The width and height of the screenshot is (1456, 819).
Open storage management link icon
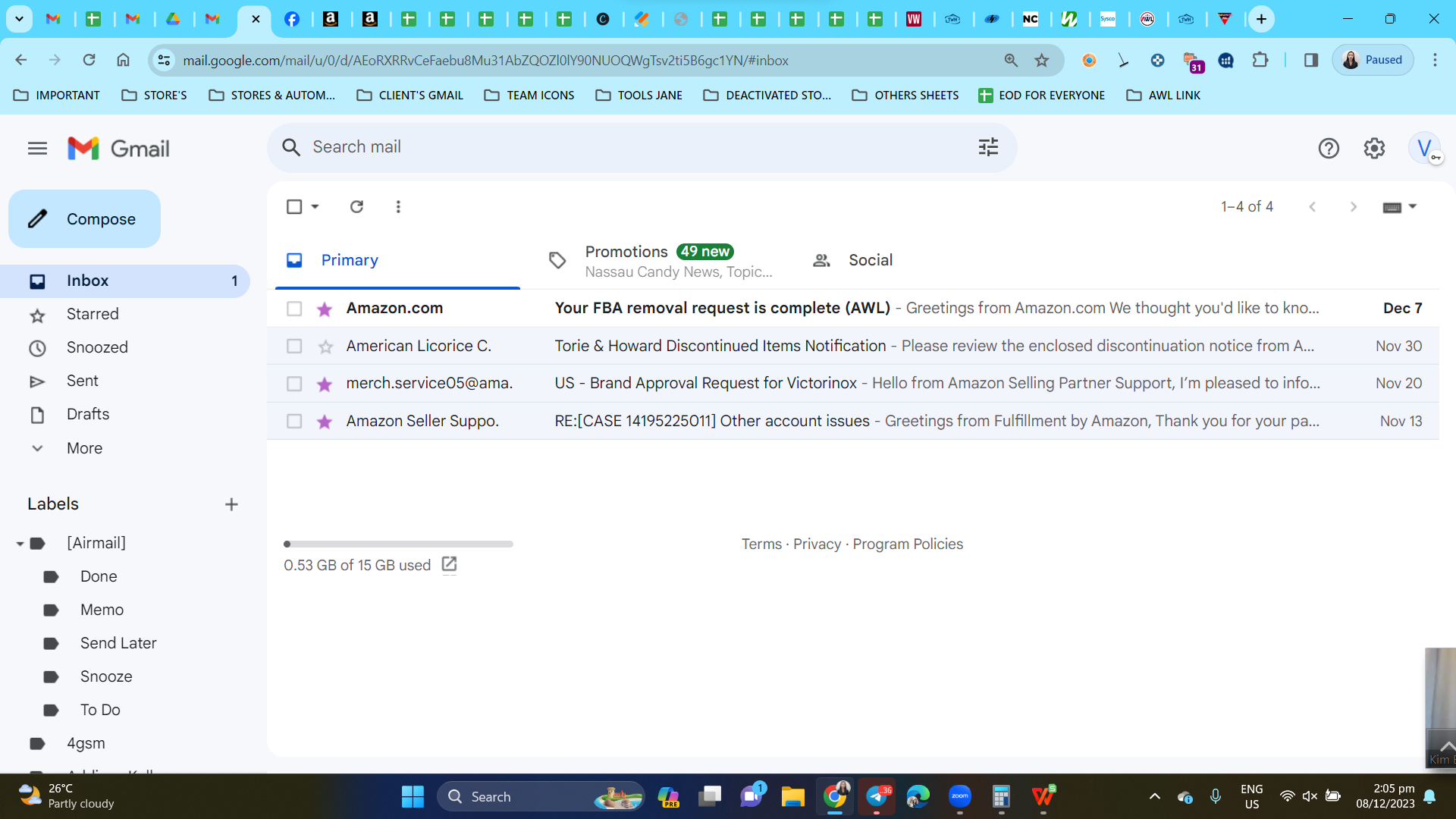pyautogui.click(x=449, y=564)
